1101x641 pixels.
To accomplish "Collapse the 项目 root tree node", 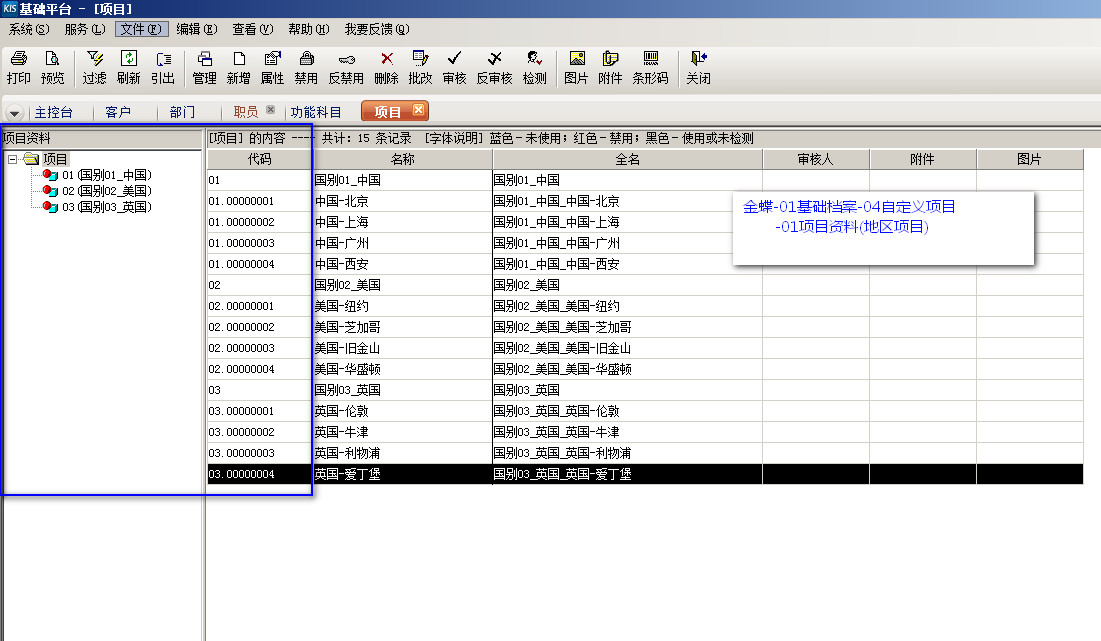I will click(12, 159).
